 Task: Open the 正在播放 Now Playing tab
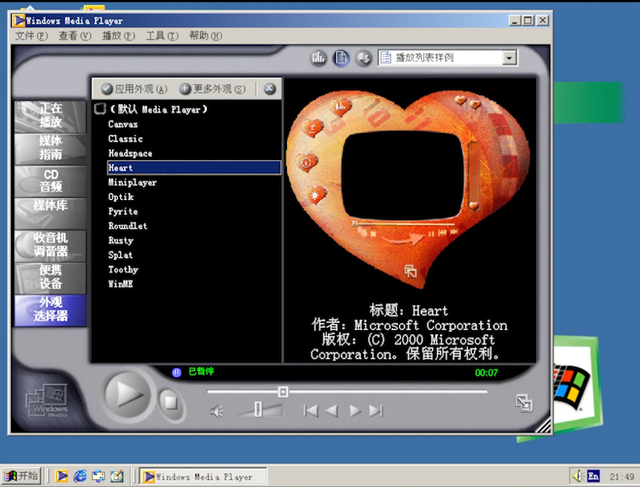coord(50,116)
